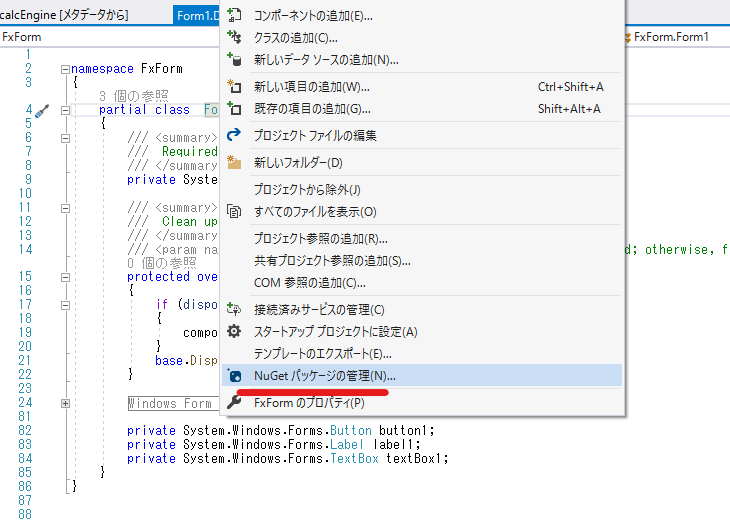Collapse the summary comment on line 11

65,209
